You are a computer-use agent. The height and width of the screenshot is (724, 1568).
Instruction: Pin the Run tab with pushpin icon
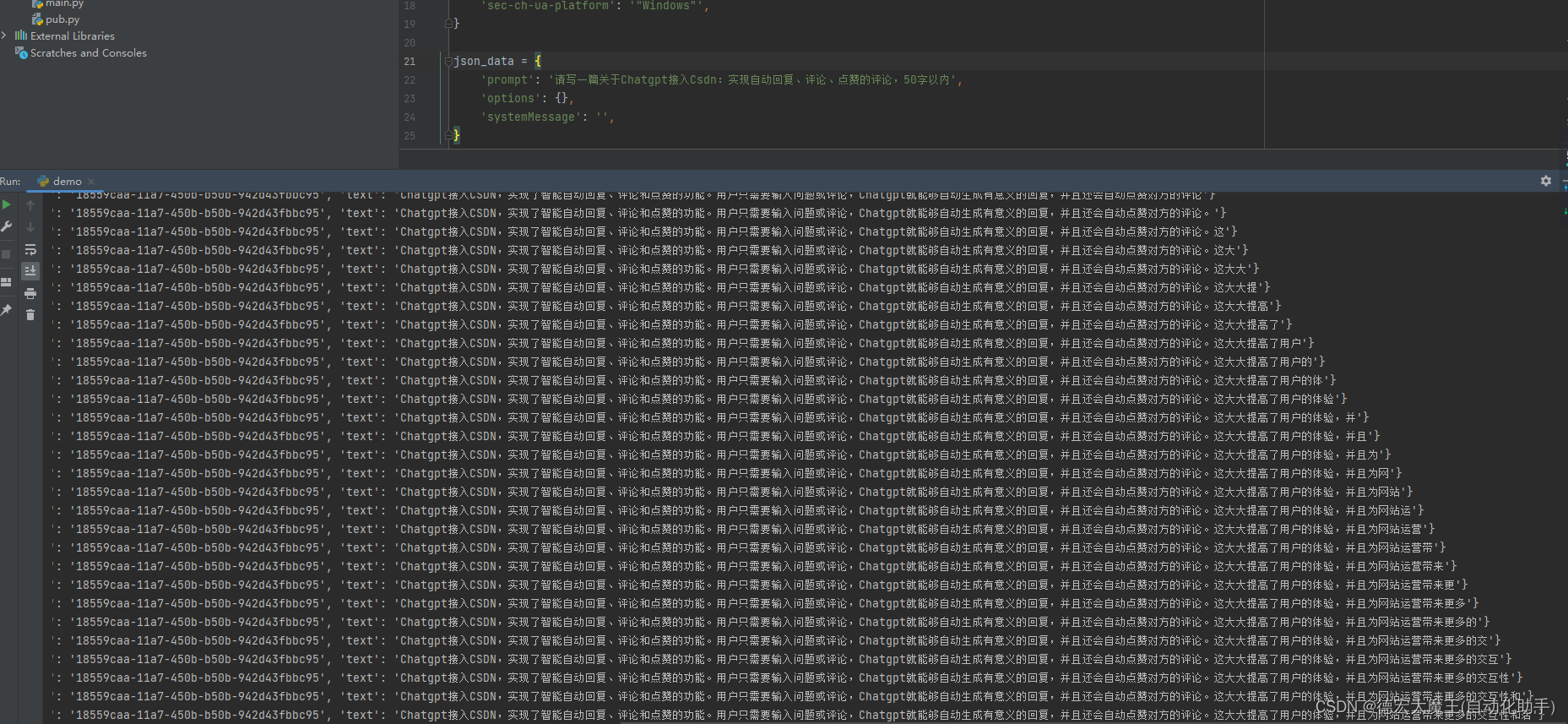click(7, 310)
